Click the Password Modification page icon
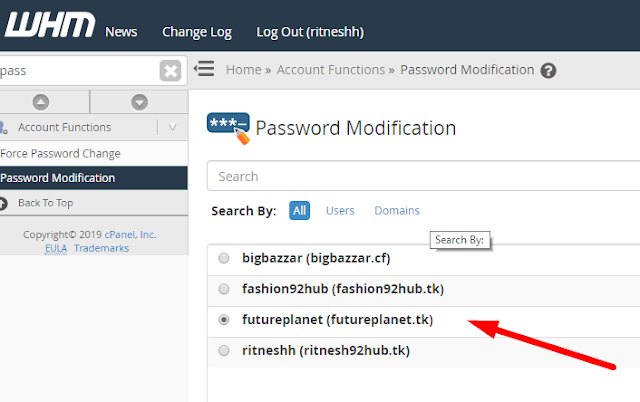This screenshot has height=402, width=640. 227,128
